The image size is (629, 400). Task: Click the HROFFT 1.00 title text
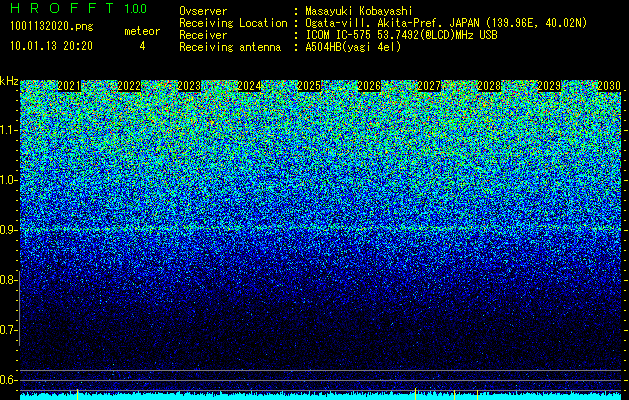(x=78, y=8)
